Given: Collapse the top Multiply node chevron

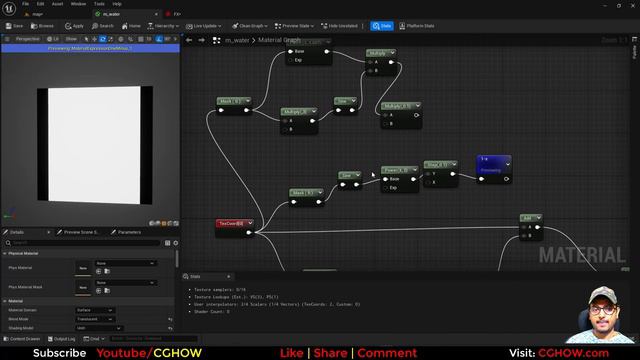Looking at the screenshot, I should (x=392, y=53).
